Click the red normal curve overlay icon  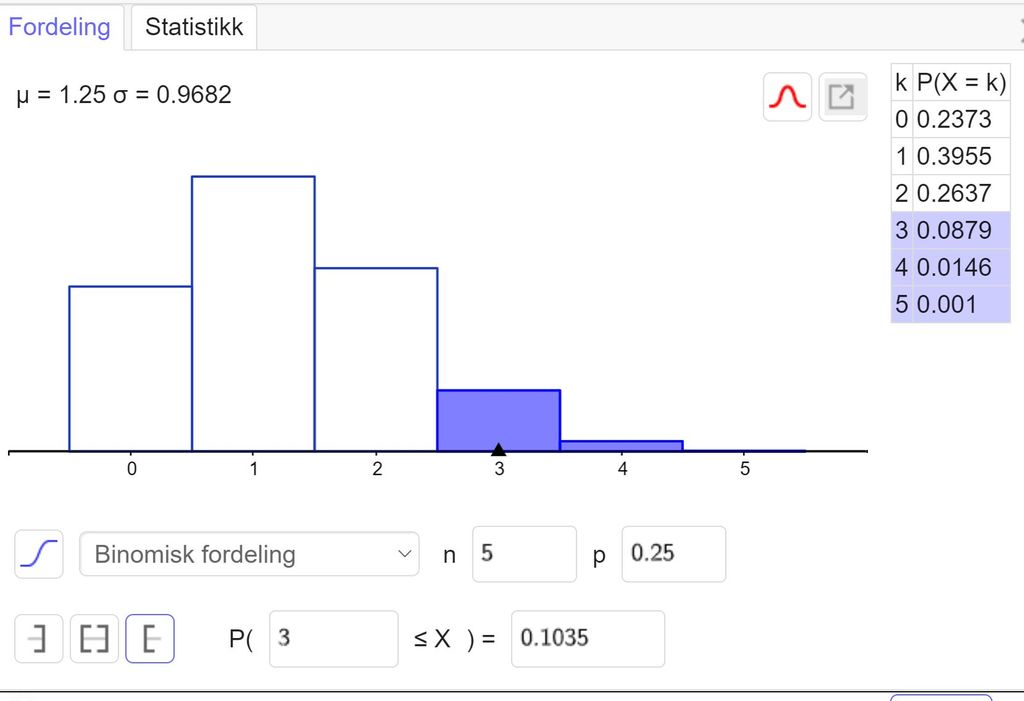[x=787, y=96]
